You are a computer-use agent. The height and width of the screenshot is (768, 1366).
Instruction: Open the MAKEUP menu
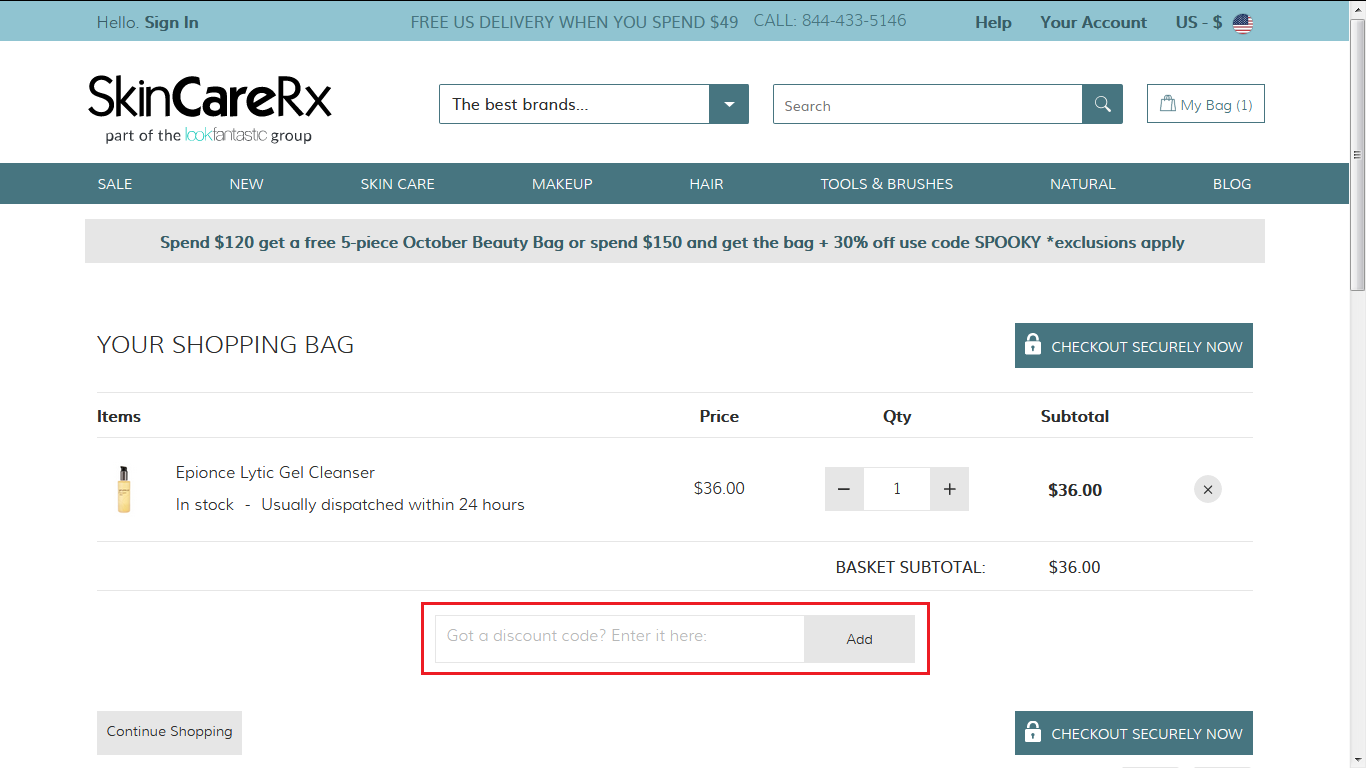tap(562, 184)
